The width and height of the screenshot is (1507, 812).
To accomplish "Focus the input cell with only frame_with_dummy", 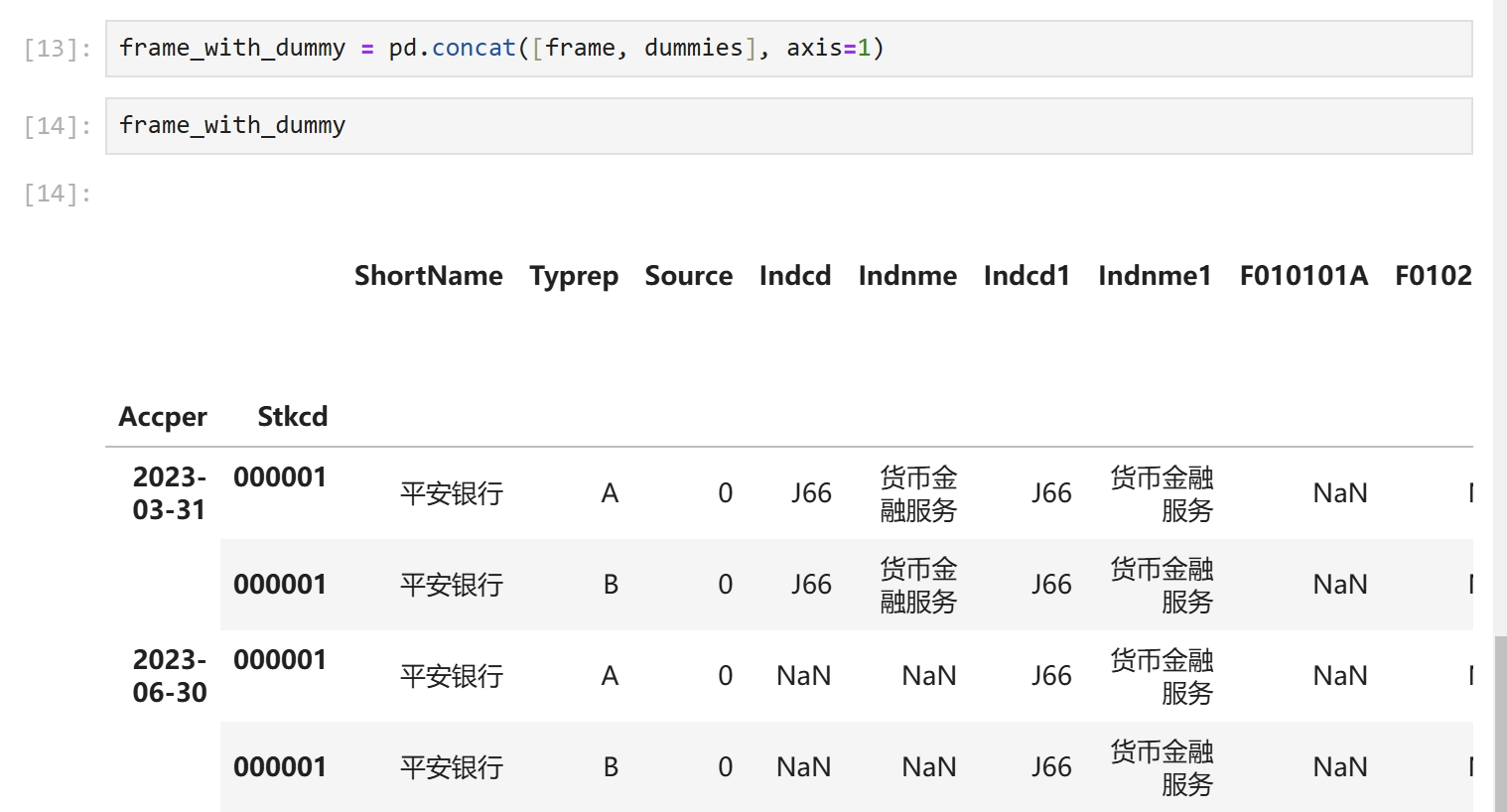I will click(x=788, y=126).
